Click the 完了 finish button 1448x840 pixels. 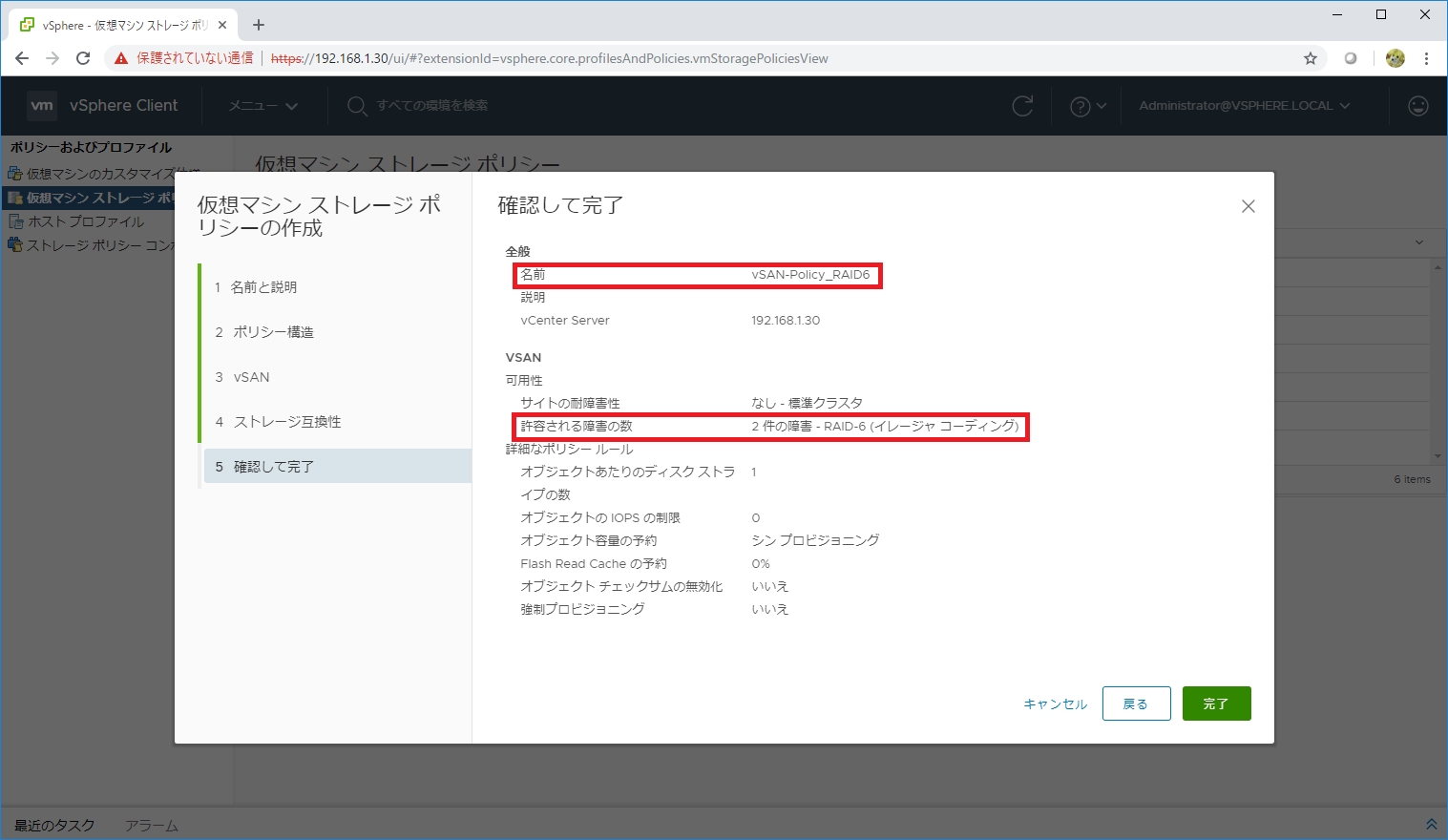click(x=1216, y=703)
